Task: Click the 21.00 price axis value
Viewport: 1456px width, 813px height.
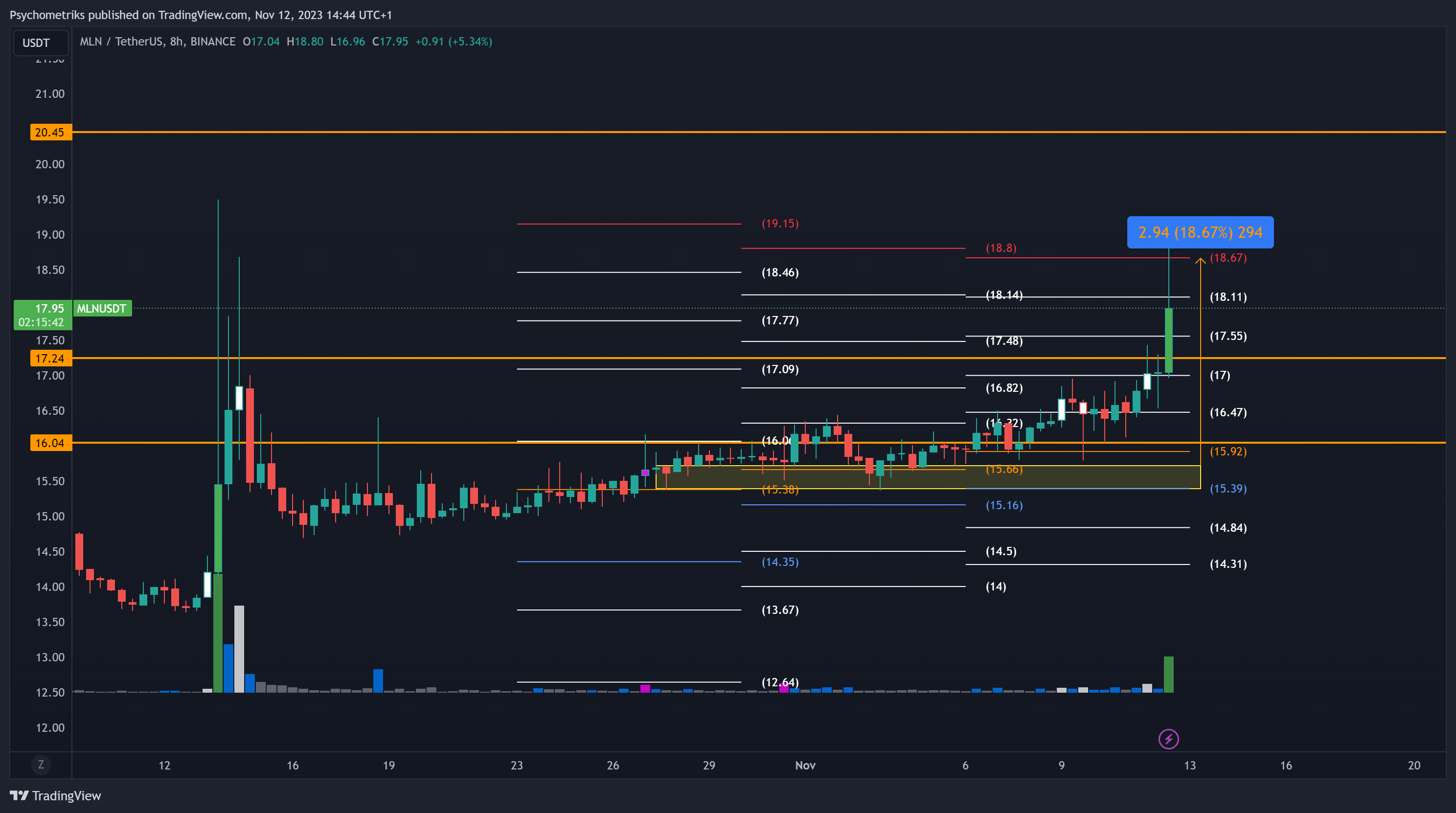Action: [50, 94]
